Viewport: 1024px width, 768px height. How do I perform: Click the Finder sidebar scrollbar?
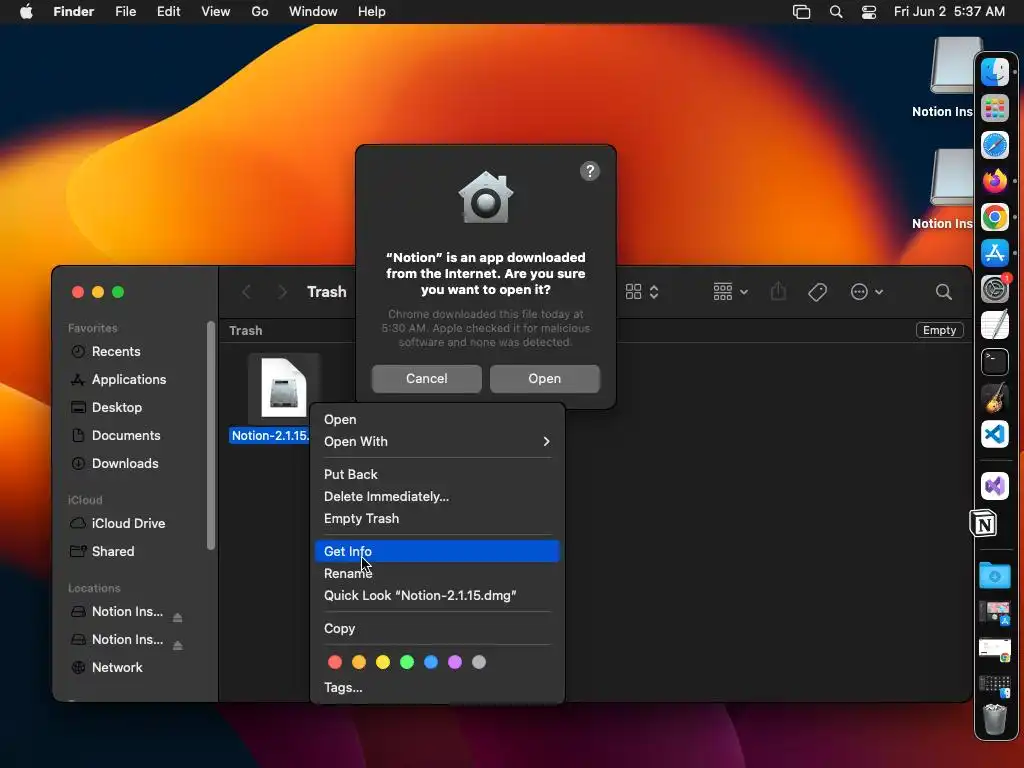pyautogui.click(x=210, y=436)
